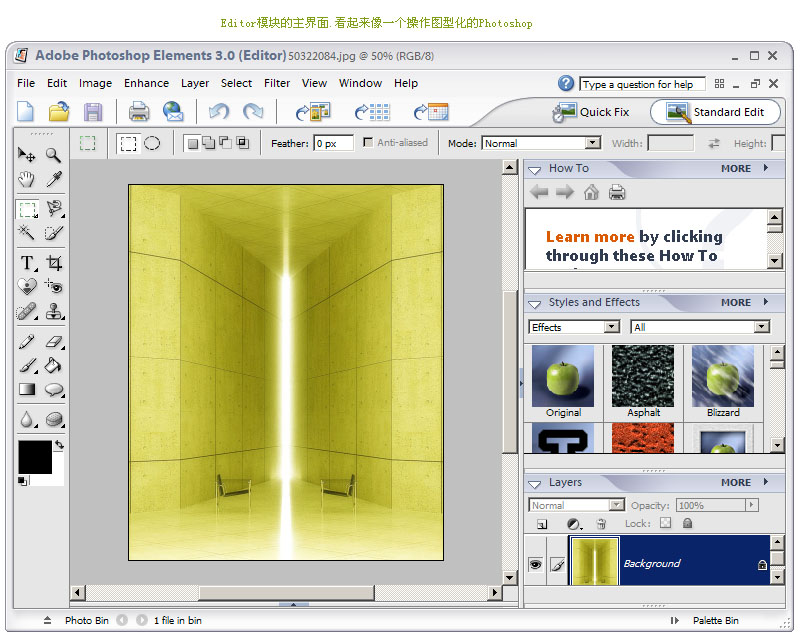Select the Selection Brush tool
Image resolution: width=800 pixels, height=637 pixels.
click(54, 233)
